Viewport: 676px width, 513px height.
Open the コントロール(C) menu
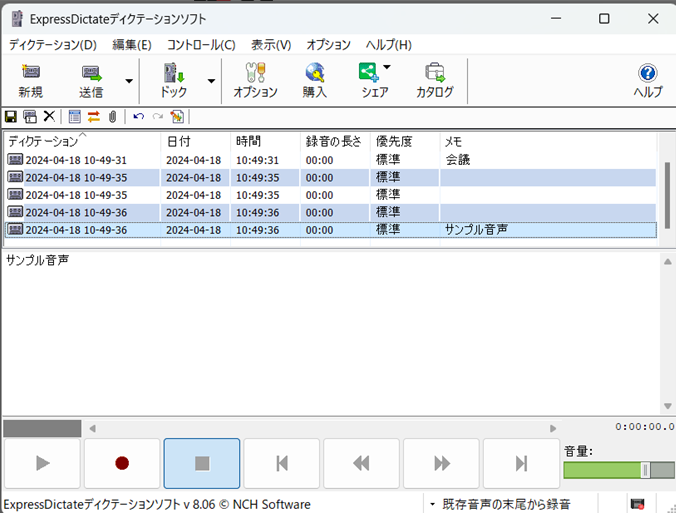click(x=201, y=45)
